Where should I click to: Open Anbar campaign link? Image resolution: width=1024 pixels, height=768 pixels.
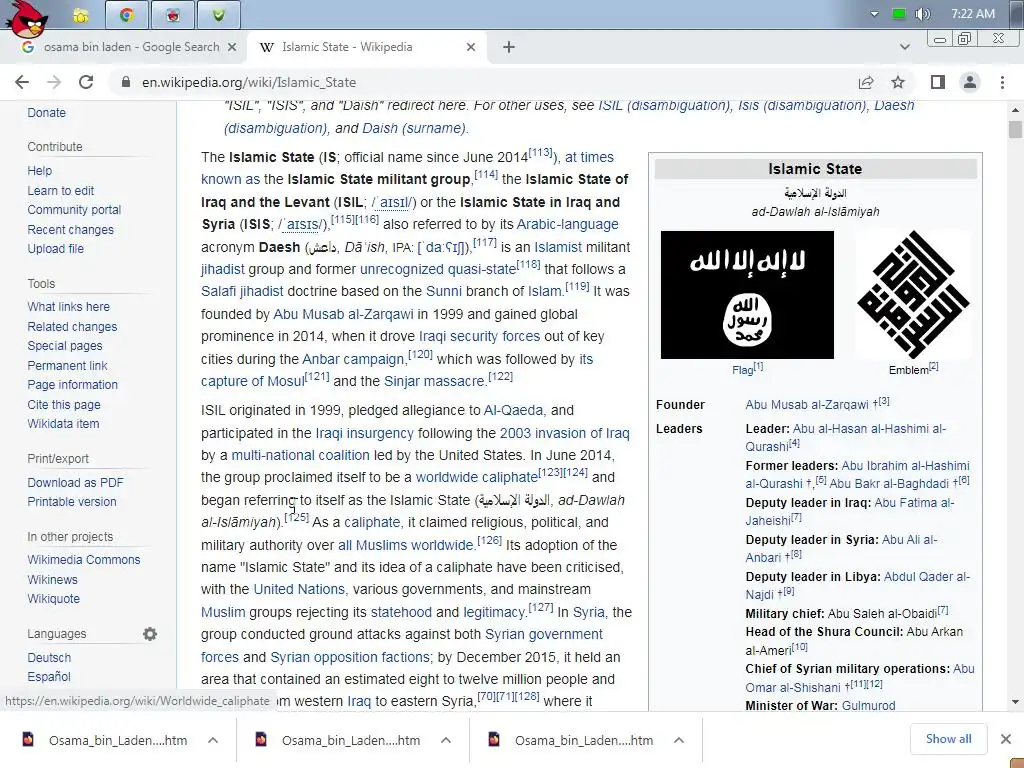click(x=353, y=359)
